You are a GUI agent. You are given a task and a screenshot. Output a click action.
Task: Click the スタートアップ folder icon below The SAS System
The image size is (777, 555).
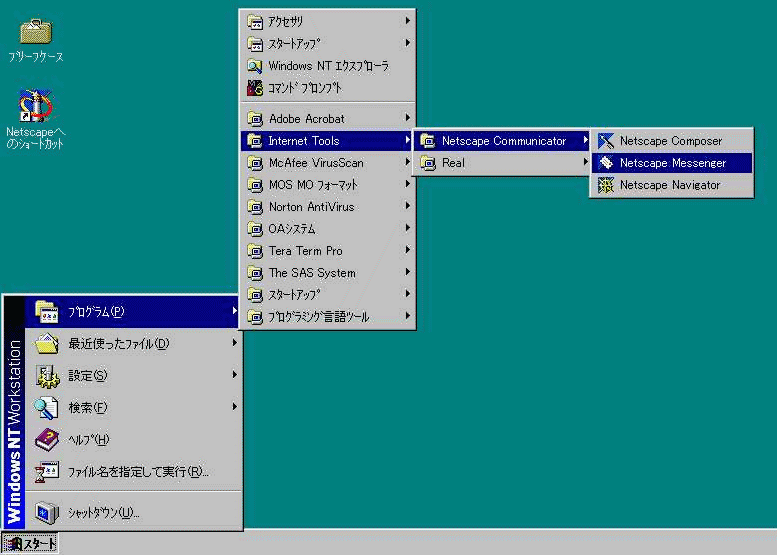tap(255, 295)
